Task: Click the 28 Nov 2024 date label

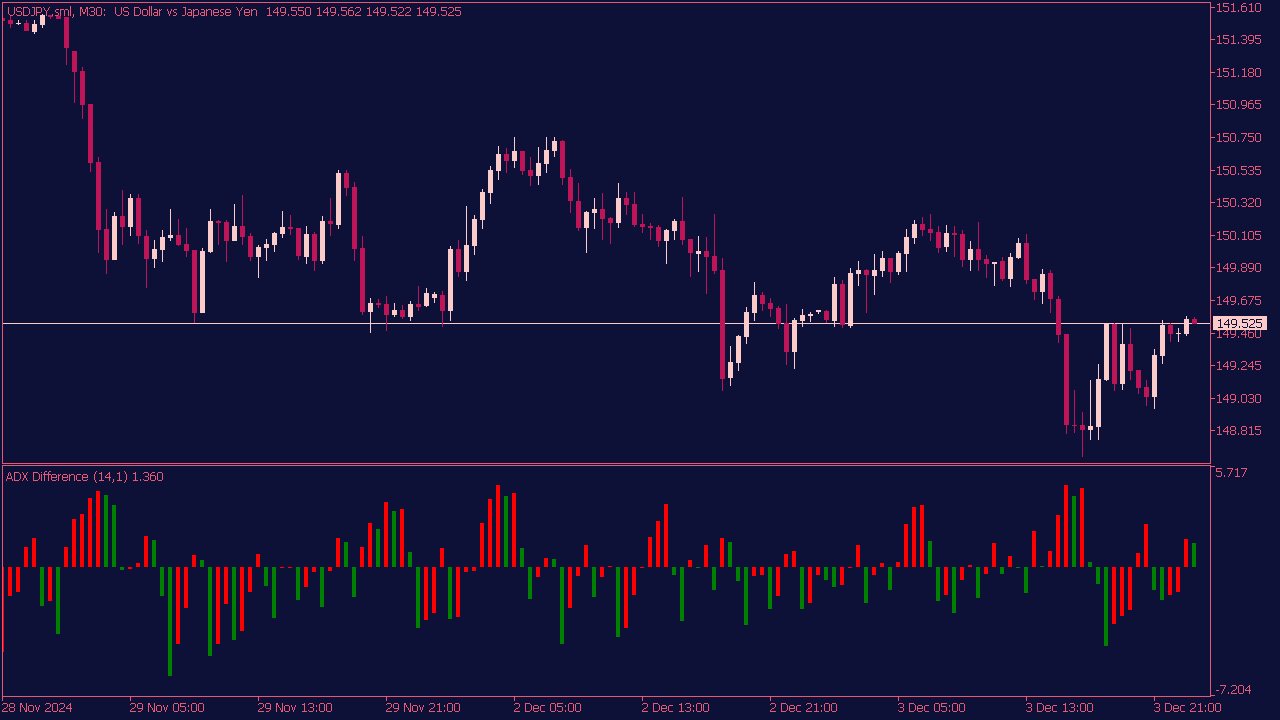Action: click(x=37, y=708)
